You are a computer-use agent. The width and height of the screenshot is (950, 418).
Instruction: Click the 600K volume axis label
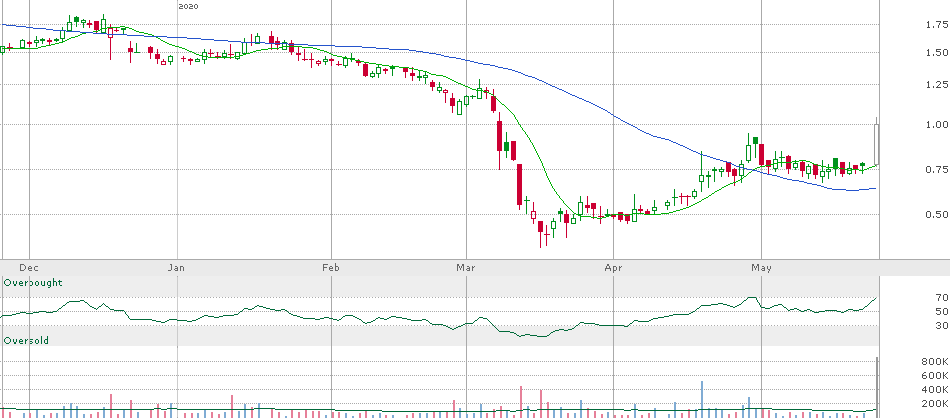pyautogui.click(x=935, y=376)
